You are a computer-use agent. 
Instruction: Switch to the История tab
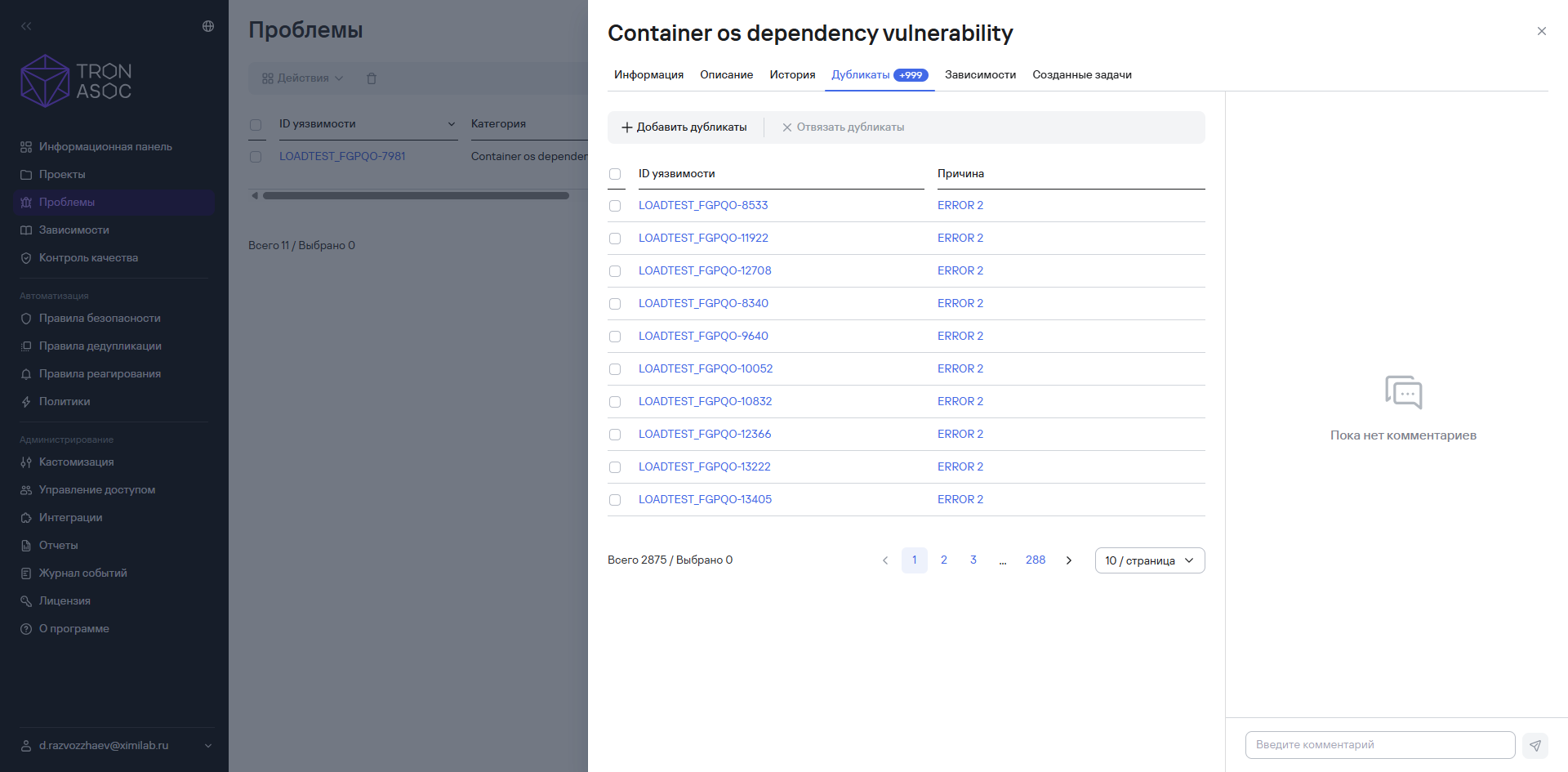click(x=792, y=75)
